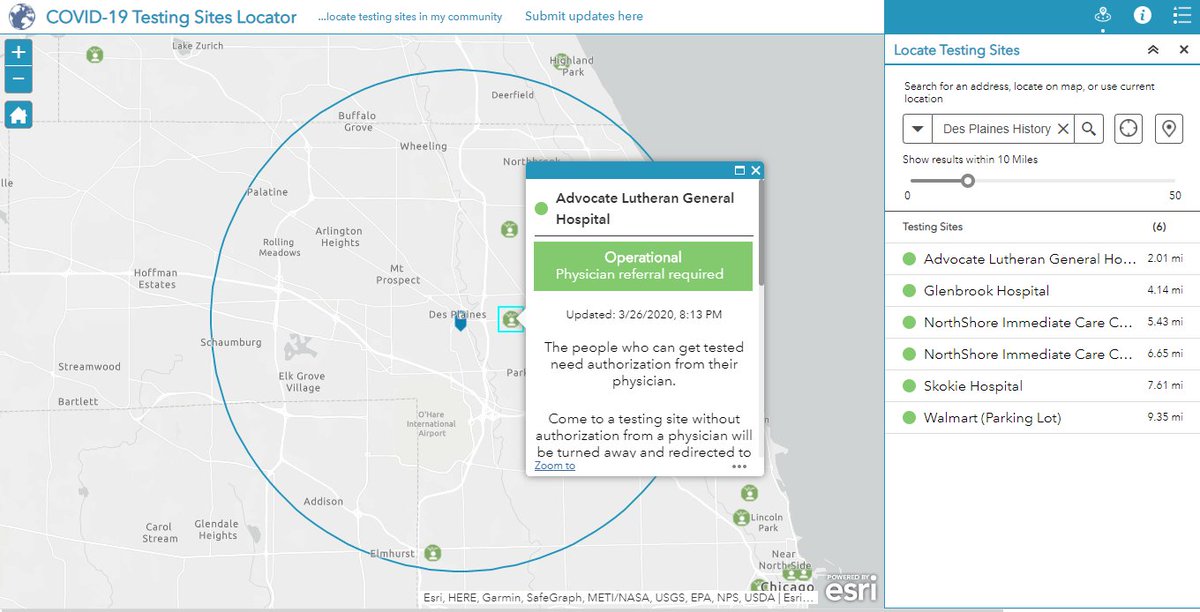Clear the Des Plaines History search text

pyautogui.click(x=1063, y=129)
